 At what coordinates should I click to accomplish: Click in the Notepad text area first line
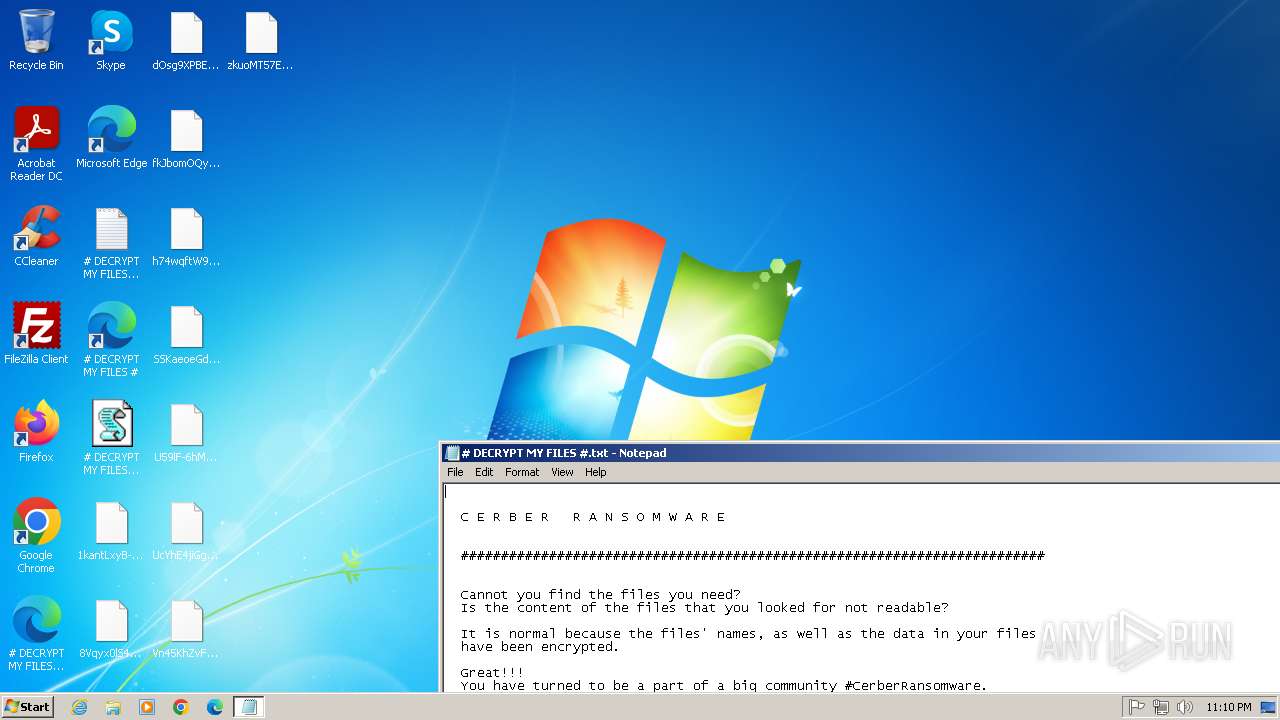coord(860,492)
